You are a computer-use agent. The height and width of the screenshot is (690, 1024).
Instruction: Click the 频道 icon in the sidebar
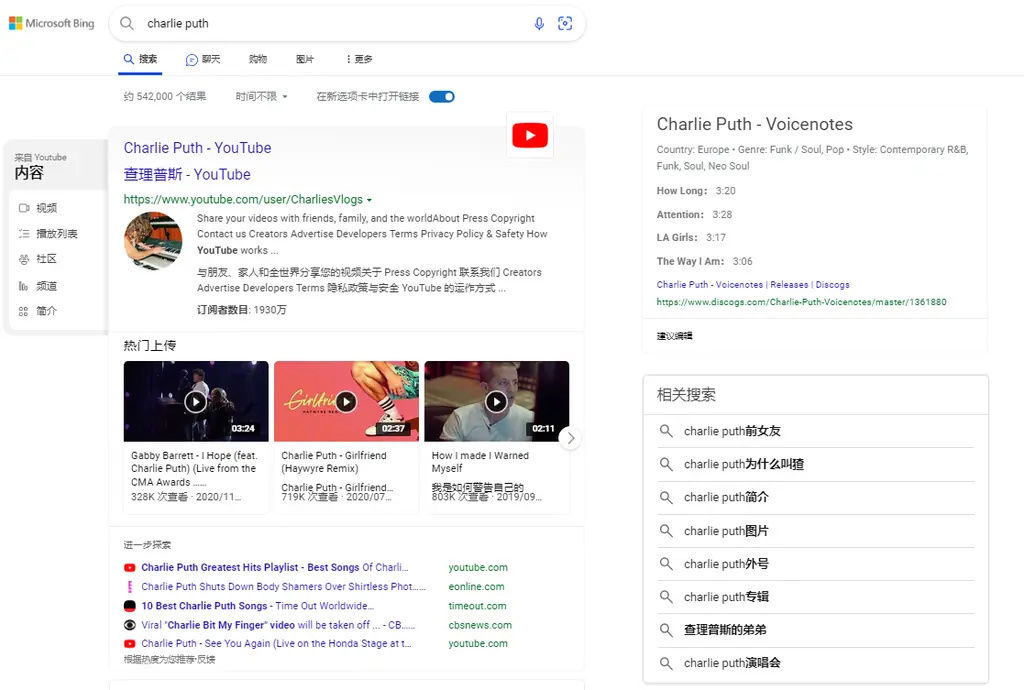tap(24, 285)
